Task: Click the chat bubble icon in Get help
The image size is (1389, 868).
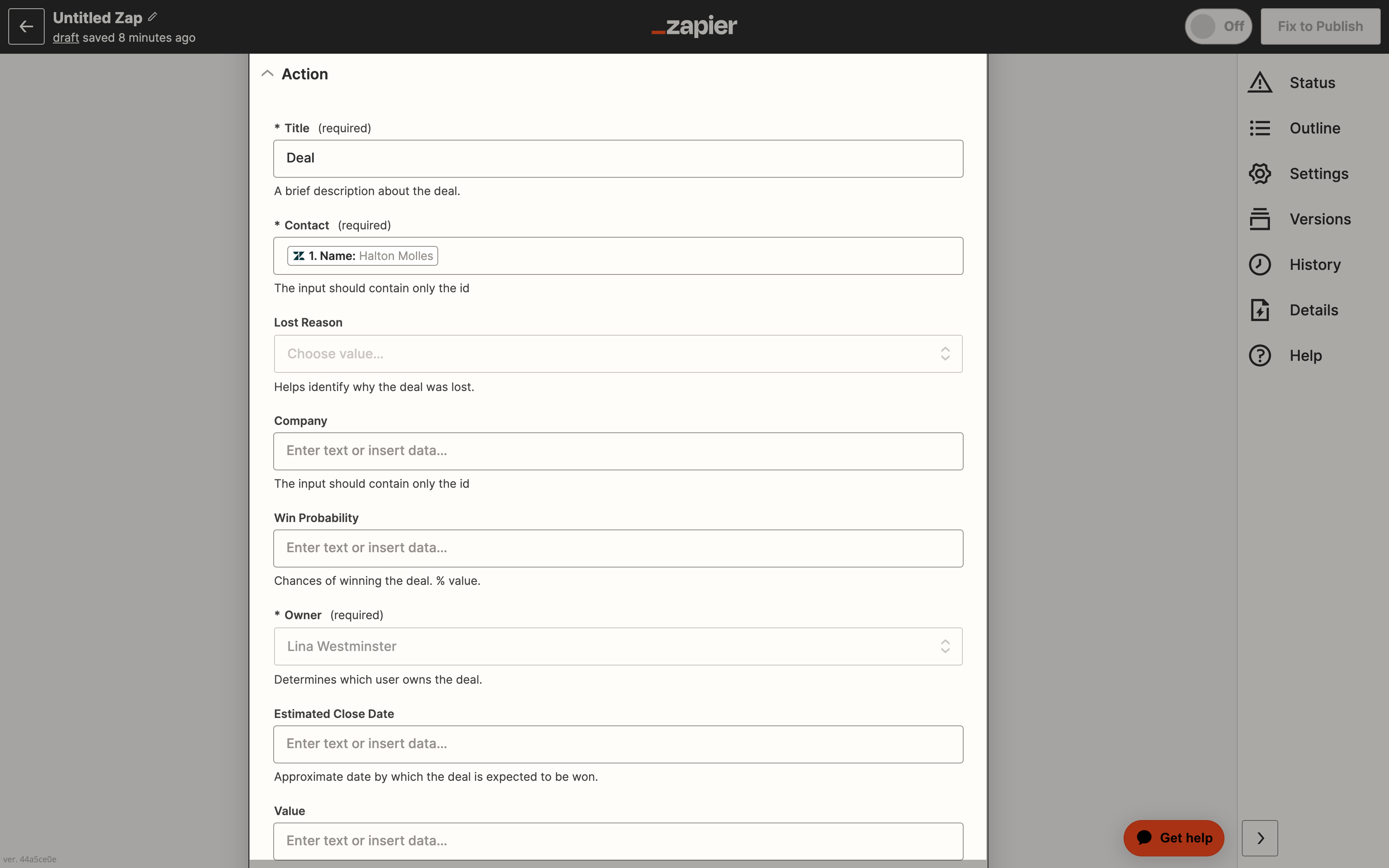Action: click(x=1144, y=837)
